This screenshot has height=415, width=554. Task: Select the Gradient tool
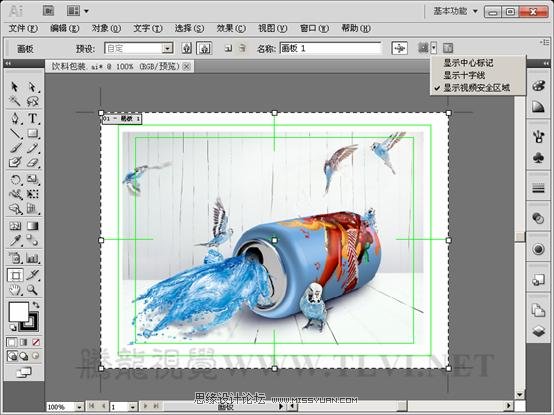(32, 226)
